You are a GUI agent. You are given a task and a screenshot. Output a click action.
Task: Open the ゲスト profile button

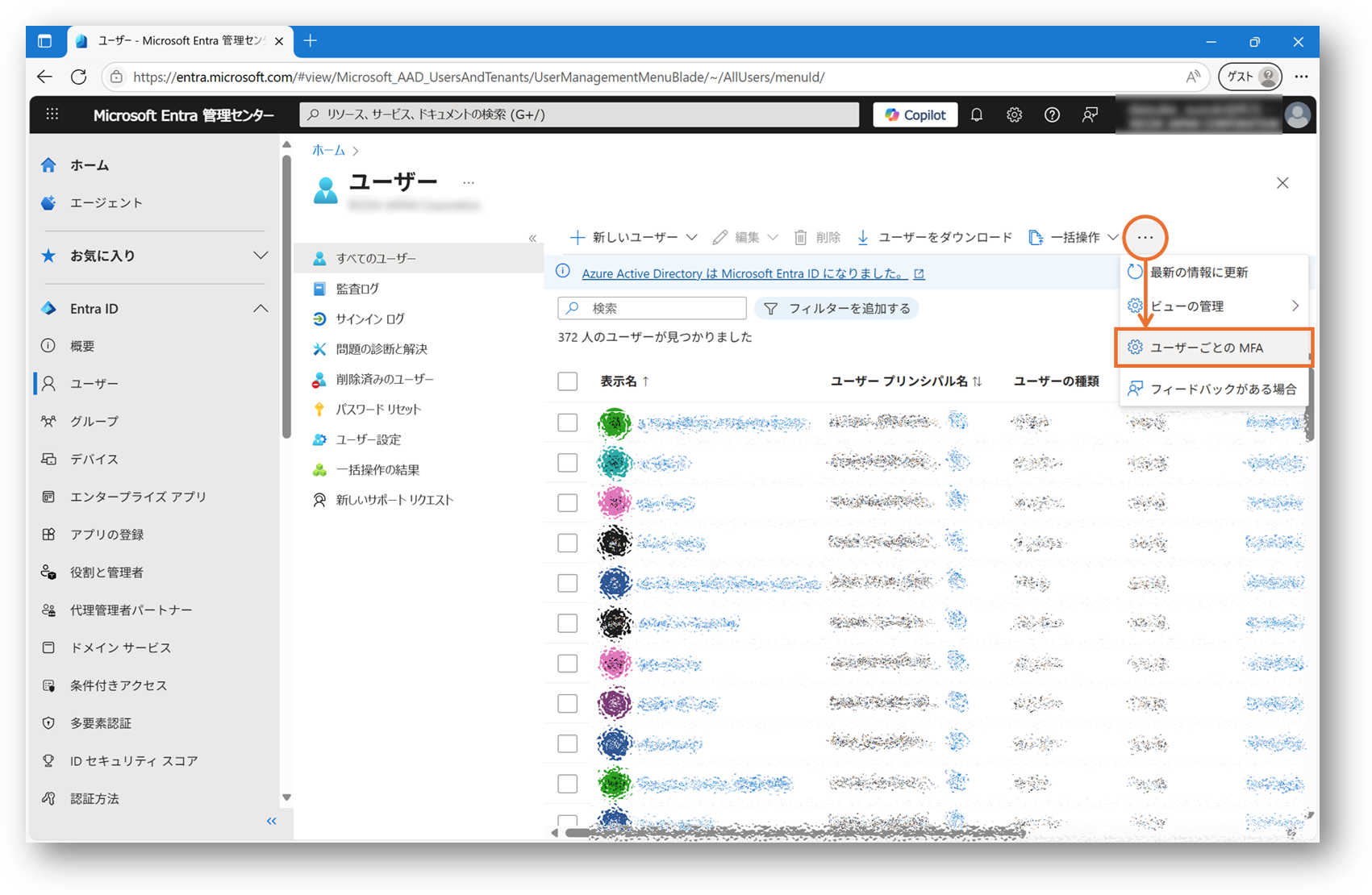click(x=1249, y=77)
